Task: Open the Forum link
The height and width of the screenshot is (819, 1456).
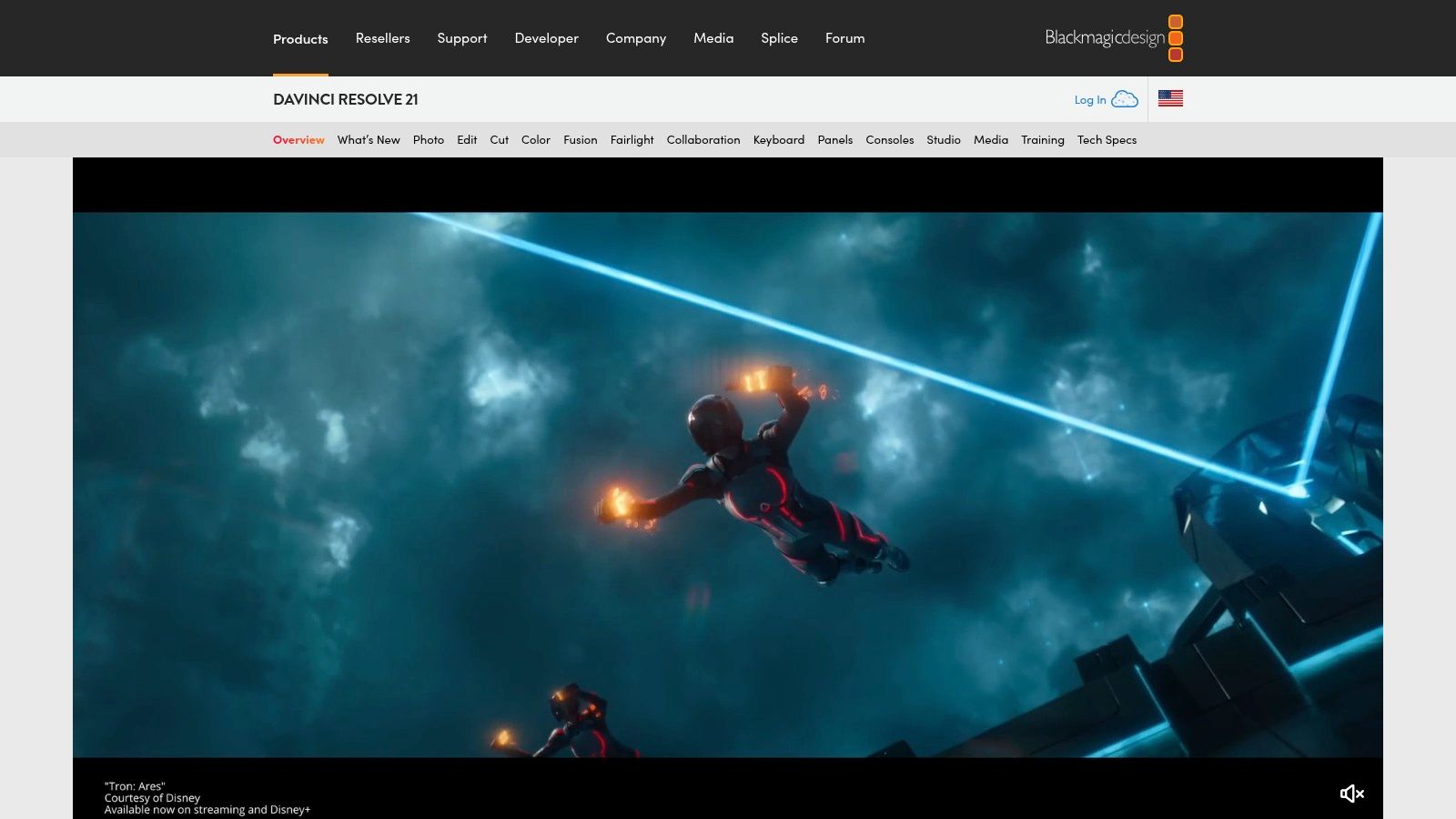Action: 844,38
